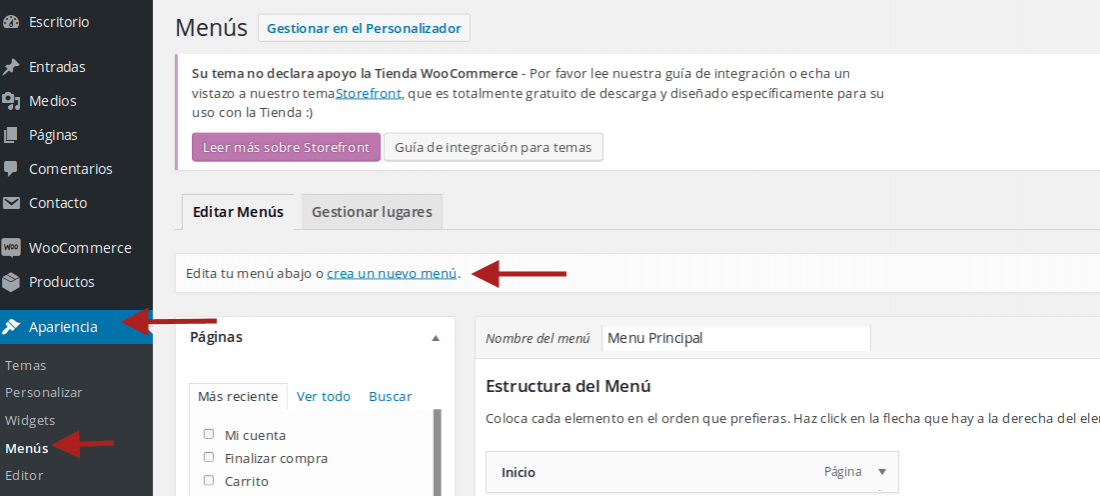This screenshot has height=496, width=1100.
Task: Click the Páginas pages icon
Action: click(11, 135)
